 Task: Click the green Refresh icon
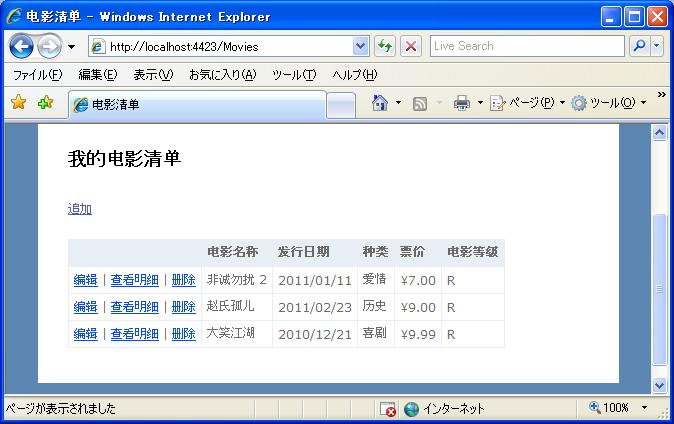[x=385, y=46]
